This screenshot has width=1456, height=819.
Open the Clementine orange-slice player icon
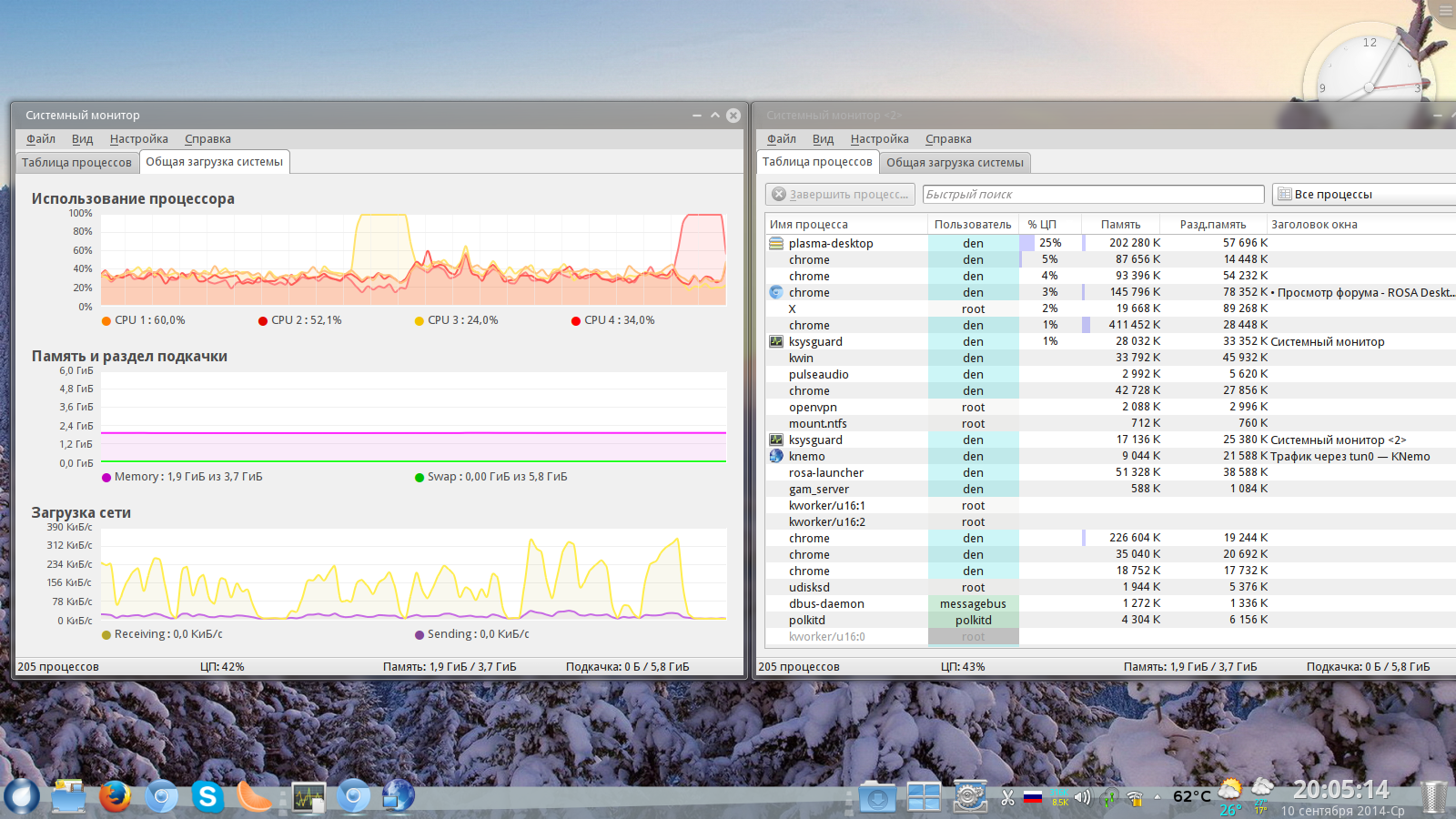(254, 797)
